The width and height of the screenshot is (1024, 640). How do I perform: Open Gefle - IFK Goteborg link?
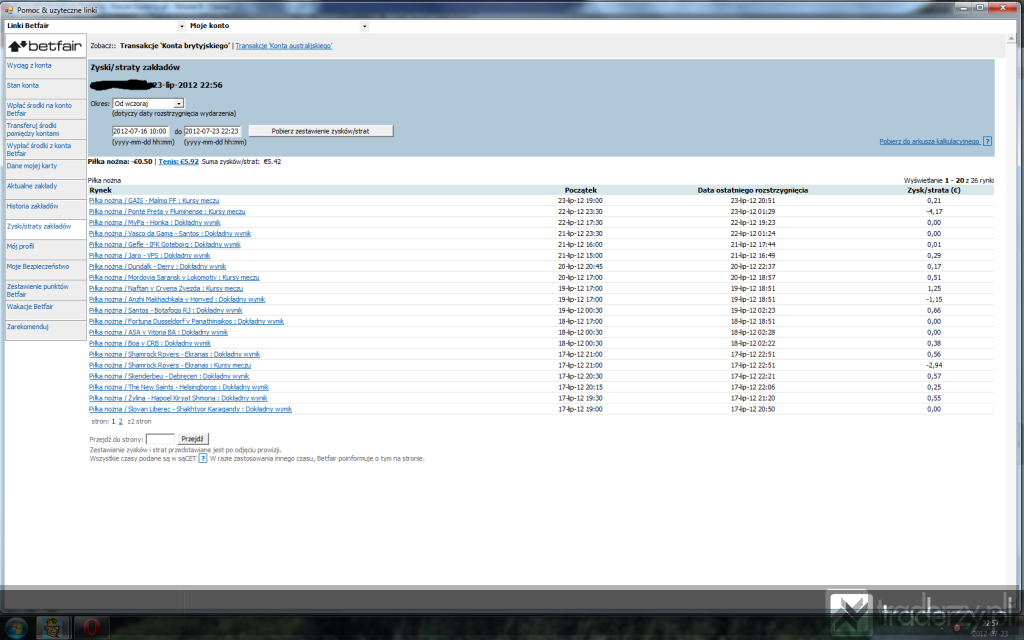pyautogui.click(x=165, y=245)
